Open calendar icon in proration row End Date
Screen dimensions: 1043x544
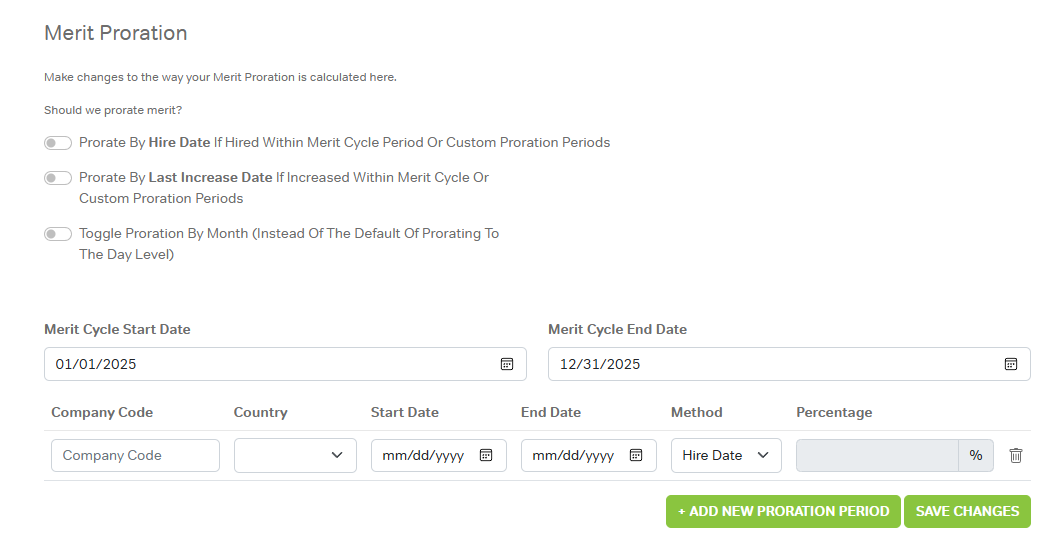tap(636, 455)
